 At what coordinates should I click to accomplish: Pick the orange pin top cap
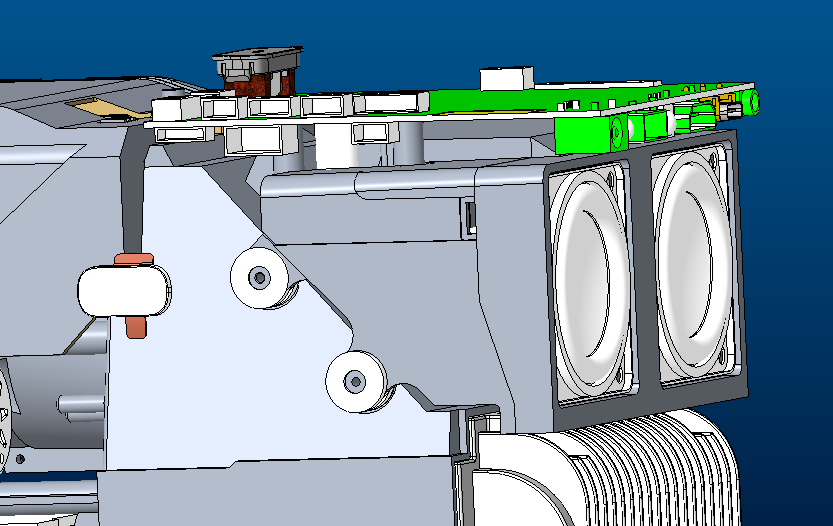134,259
